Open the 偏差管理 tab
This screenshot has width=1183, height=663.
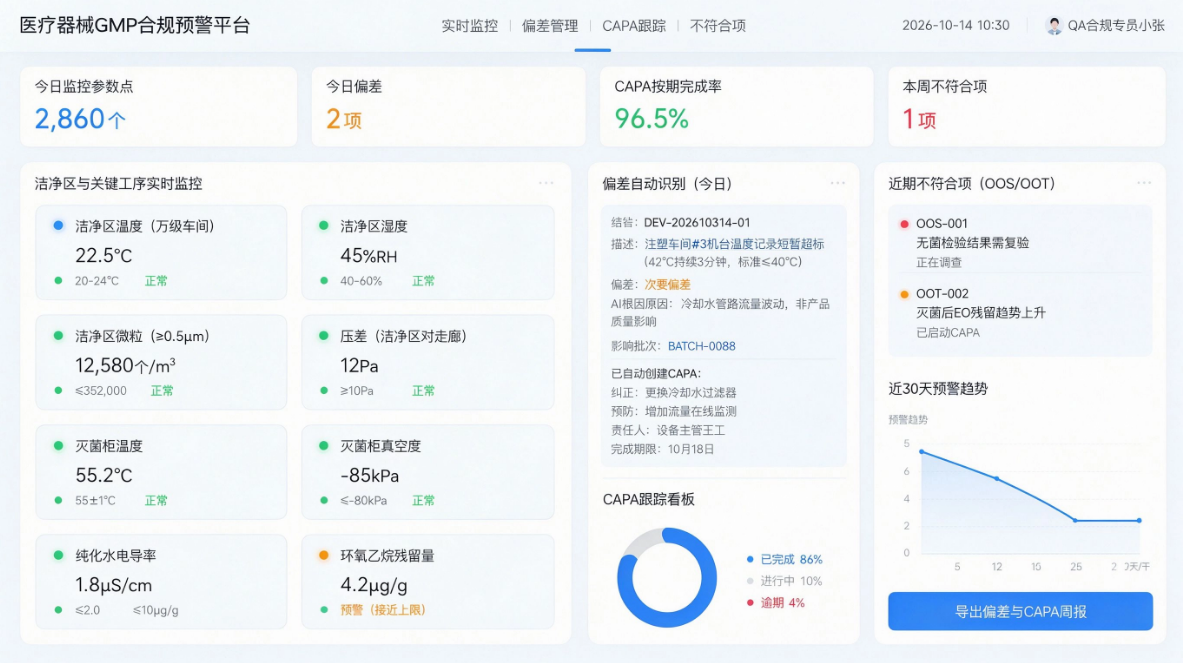(550, 26)
